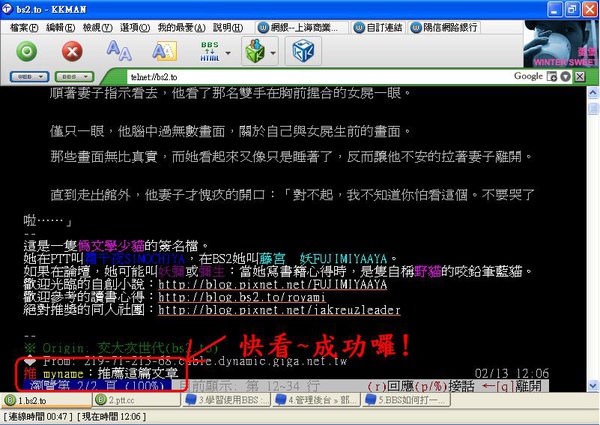This screenshot has height=425, width=600.
Task: Close the search bar with X icon
Action: coord(580,77)
